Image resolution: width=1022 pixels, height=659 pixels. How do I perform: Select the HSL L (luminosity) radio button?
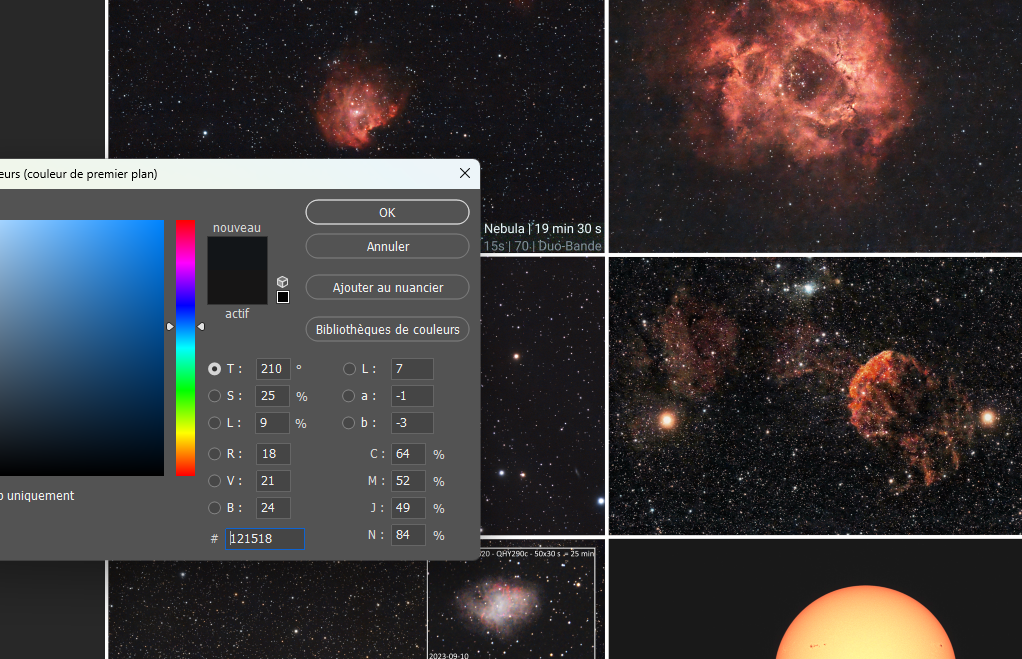[x=214, y=423]
